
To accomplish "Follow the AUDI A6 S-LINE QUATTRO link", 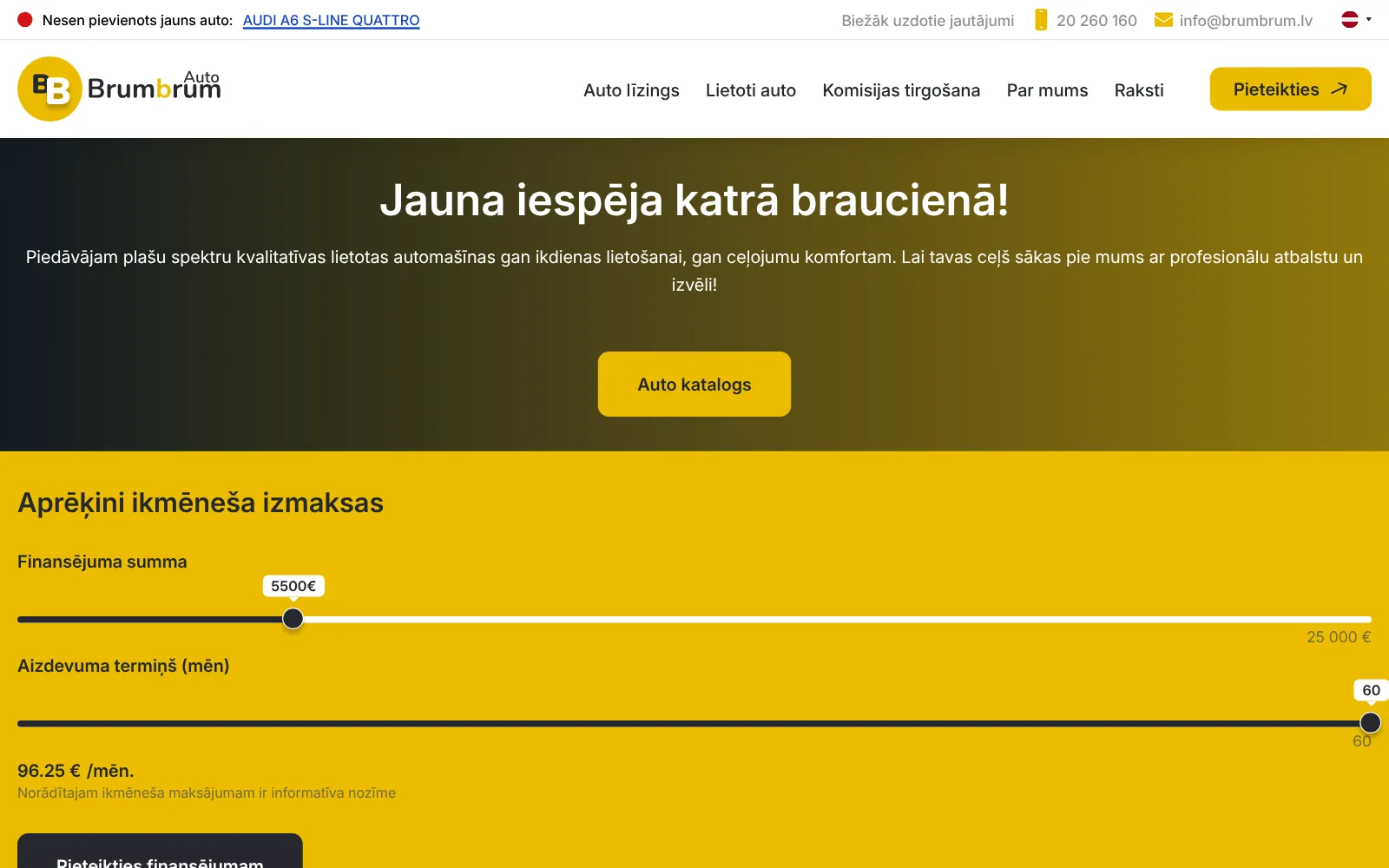I will [x=331, y=20].
